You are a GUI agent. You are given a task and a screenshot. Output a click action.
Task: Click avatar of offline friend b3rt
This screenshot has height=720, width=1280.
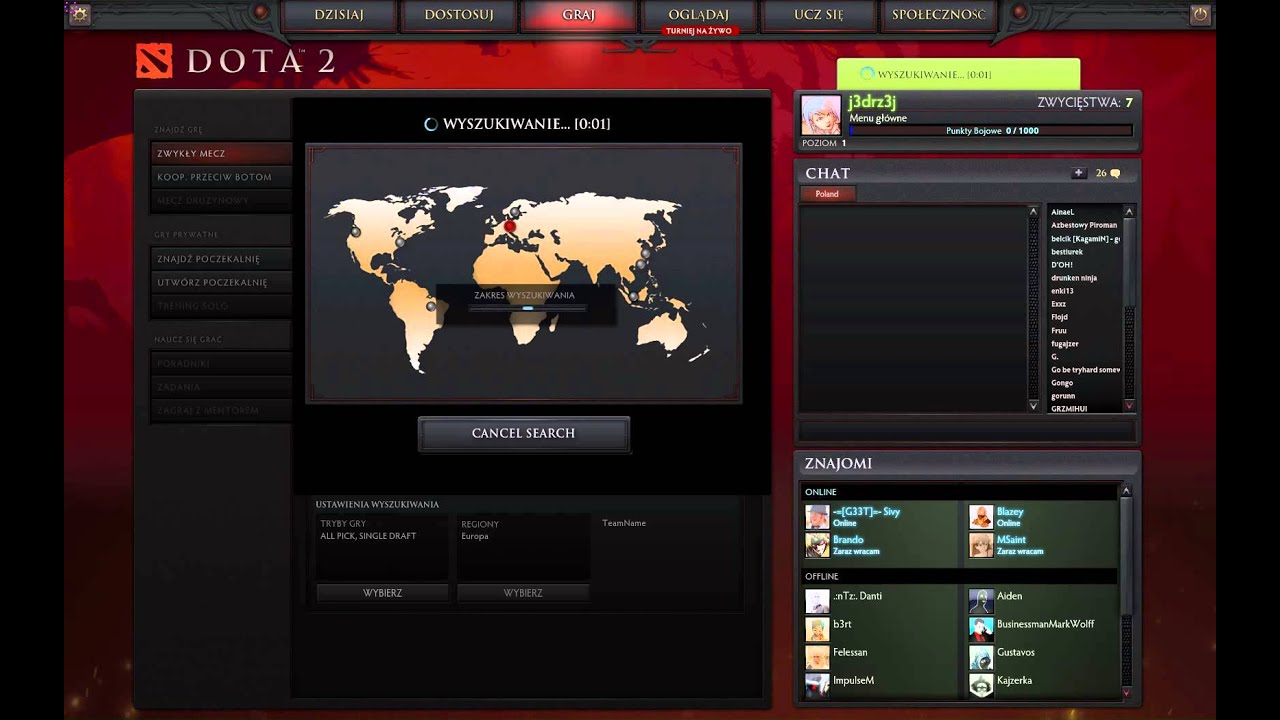pos(818,629)
